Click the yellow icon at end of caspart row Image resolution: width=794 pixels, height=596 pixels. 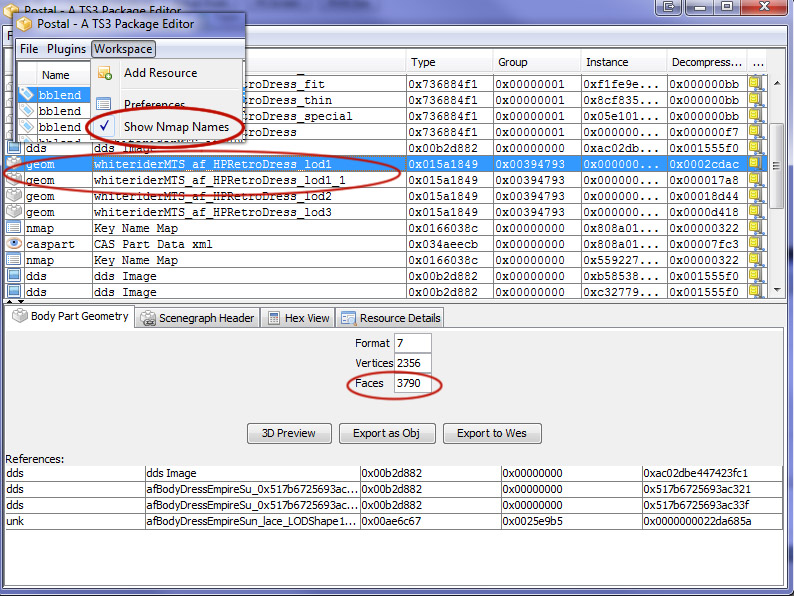pos(755,244)
